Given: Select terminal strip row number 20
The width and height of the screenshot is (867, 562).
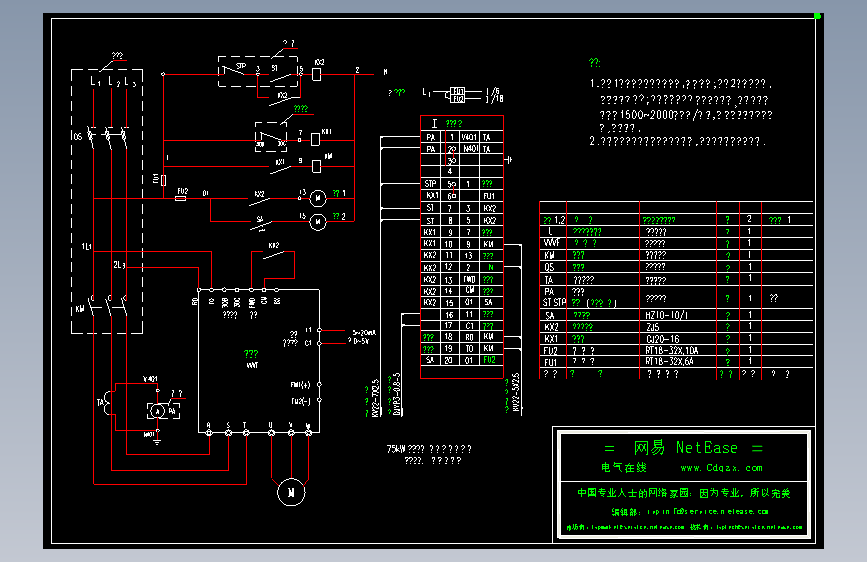Looking at the screenshot, I should 449,360.
